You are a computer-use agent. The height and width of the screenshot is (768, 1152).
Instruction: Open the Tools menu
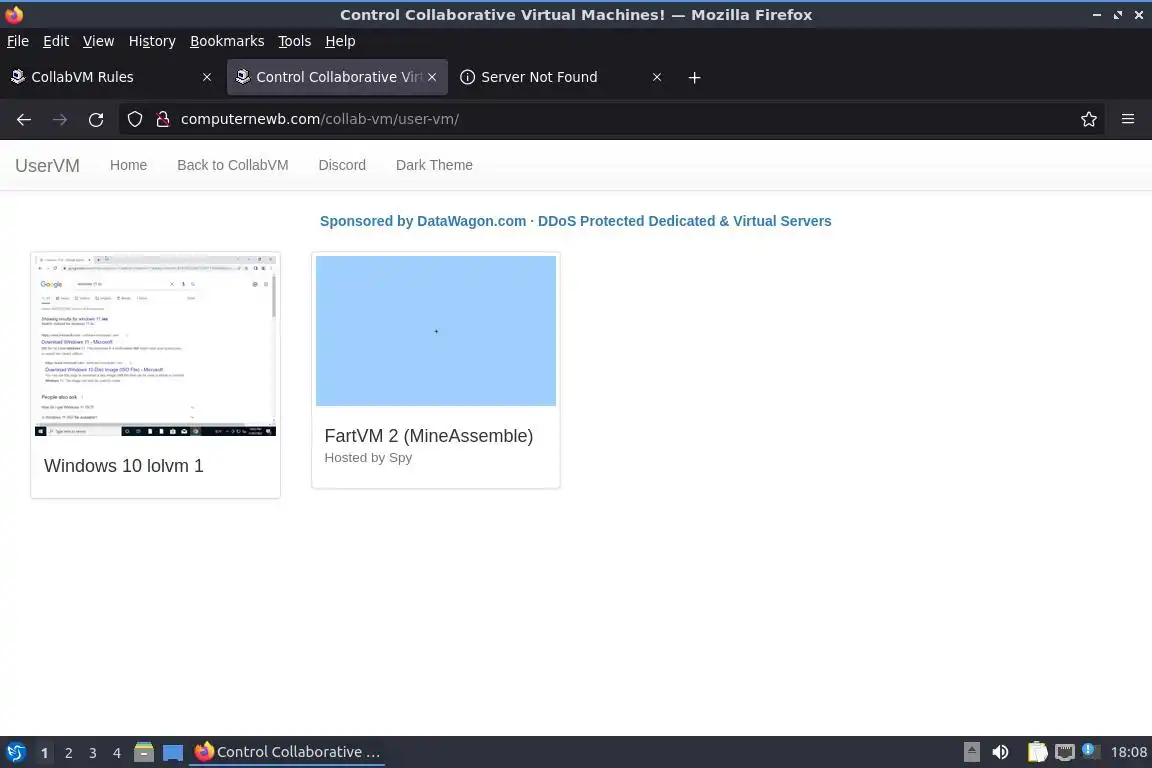tap(295, 41)
